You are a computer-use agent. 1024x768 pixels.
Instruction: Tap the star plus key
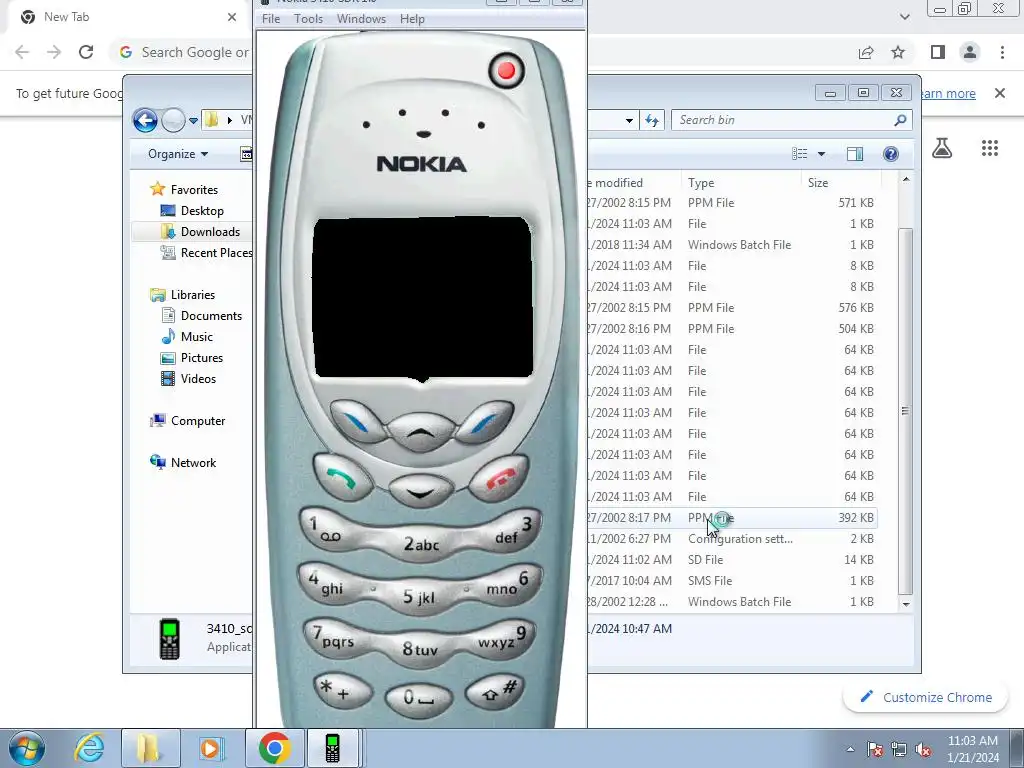pos(343,691)
